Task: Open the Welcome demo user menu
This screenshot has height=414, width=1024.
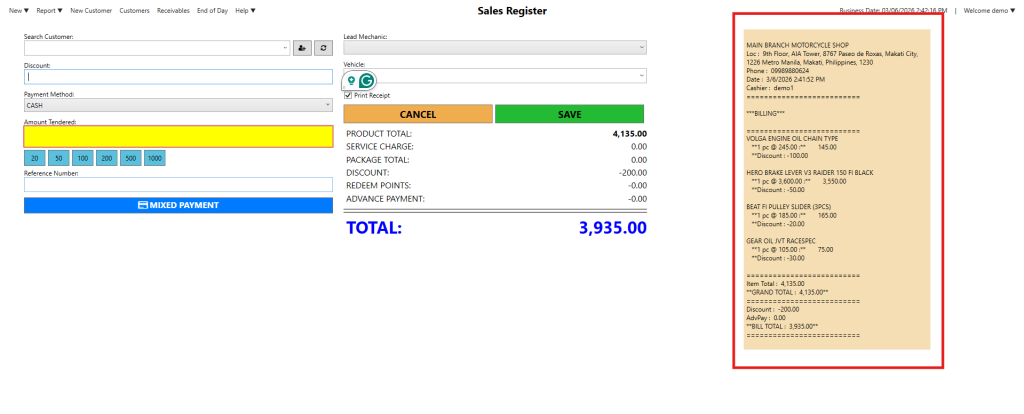Action: tap(989, 11)
